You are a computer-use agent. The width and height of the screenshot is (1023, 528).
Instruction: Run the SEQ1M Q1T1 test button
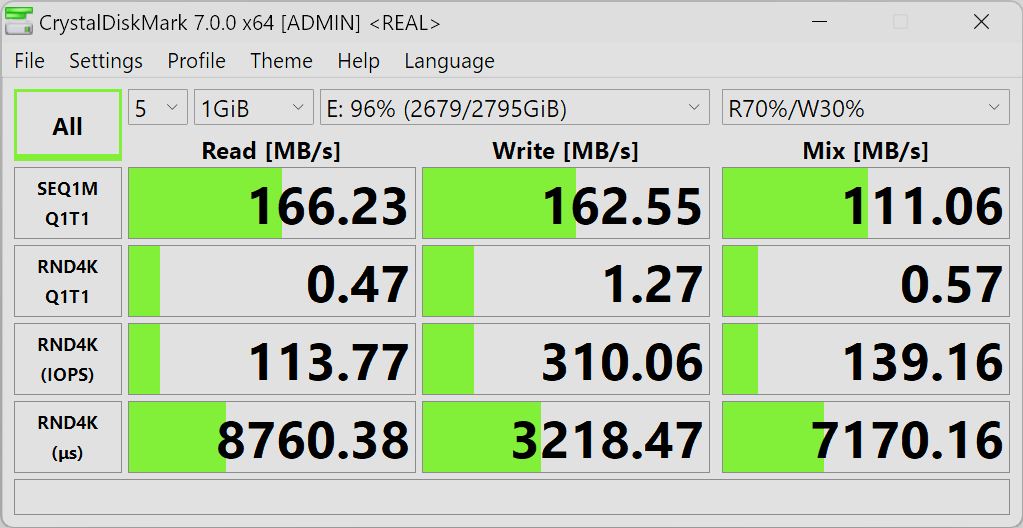pyautogui.click(x=68, y=203)
